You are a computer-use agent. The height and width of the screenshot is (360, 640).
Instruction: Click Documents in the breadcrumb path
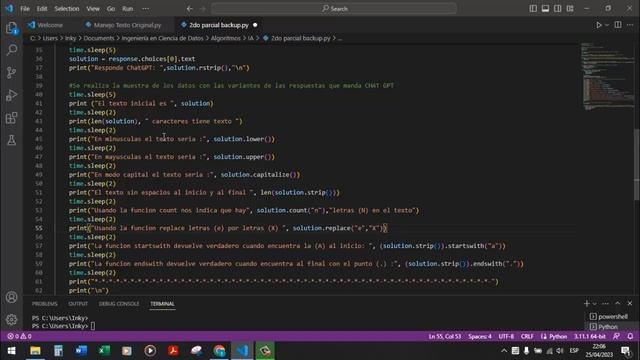[99, 38]
